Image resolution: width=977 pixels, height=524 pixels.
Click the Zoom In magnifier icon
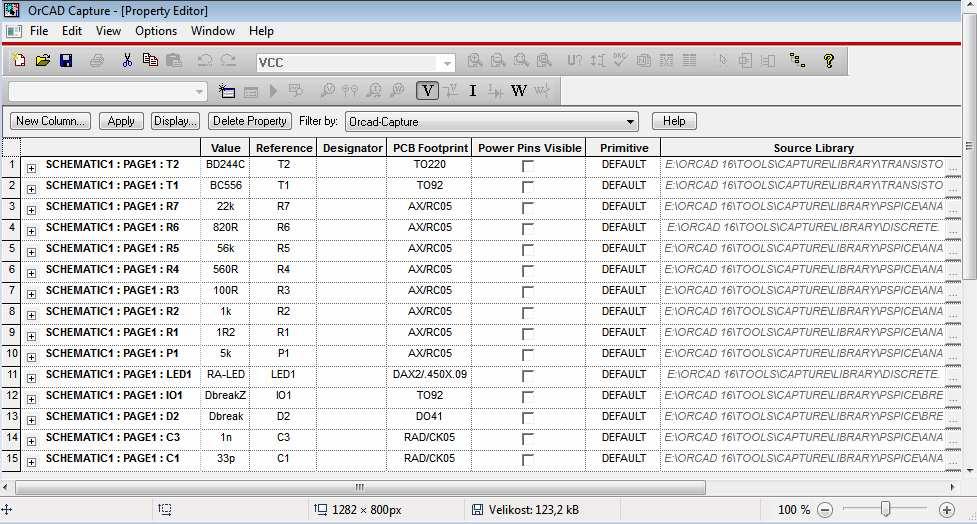[x=475, y=60]
